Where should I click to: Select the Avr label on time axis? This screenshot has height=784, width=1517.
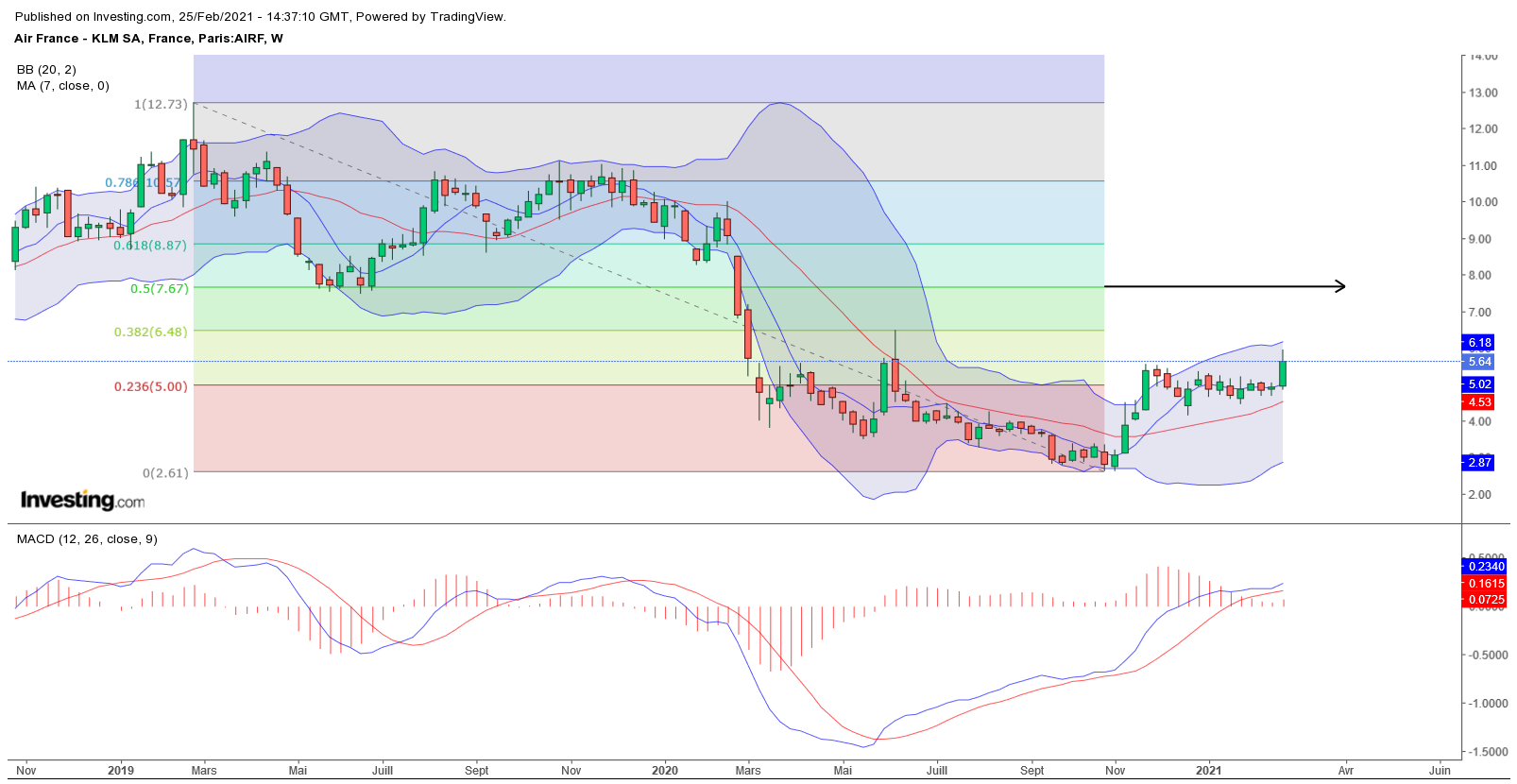tap(1346, 771)
